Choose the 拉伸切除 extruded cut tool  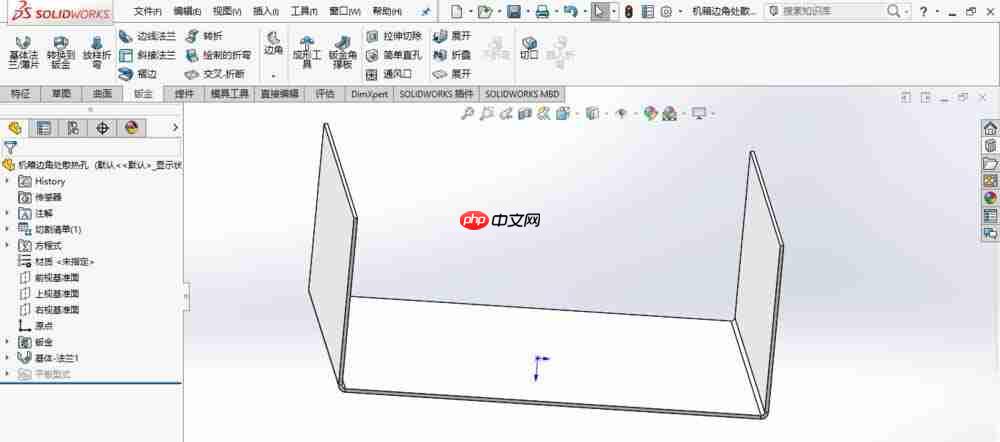pos(394,36)
